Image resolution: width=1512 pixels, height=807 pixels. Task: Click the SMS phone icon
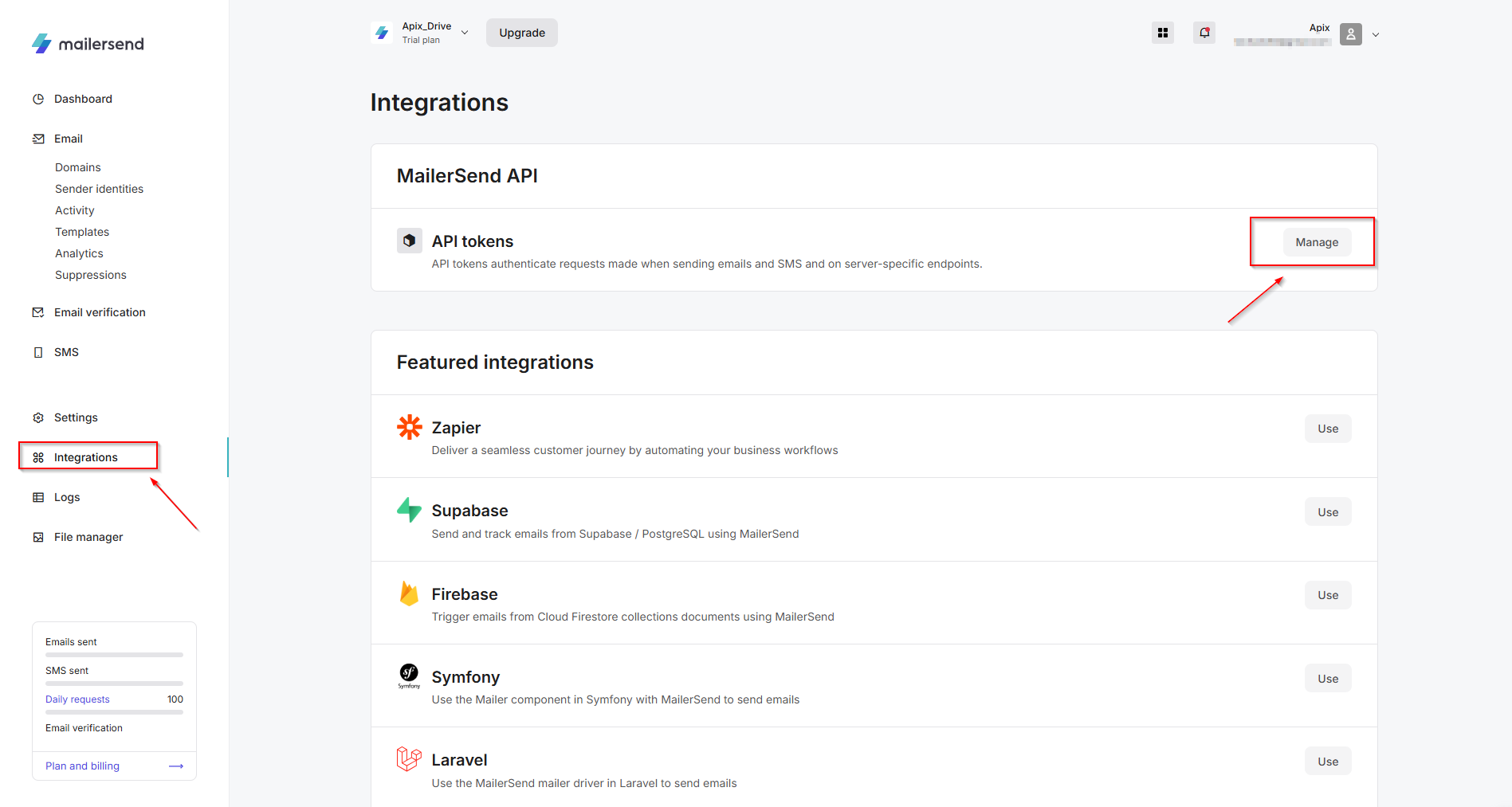[38, 352]
